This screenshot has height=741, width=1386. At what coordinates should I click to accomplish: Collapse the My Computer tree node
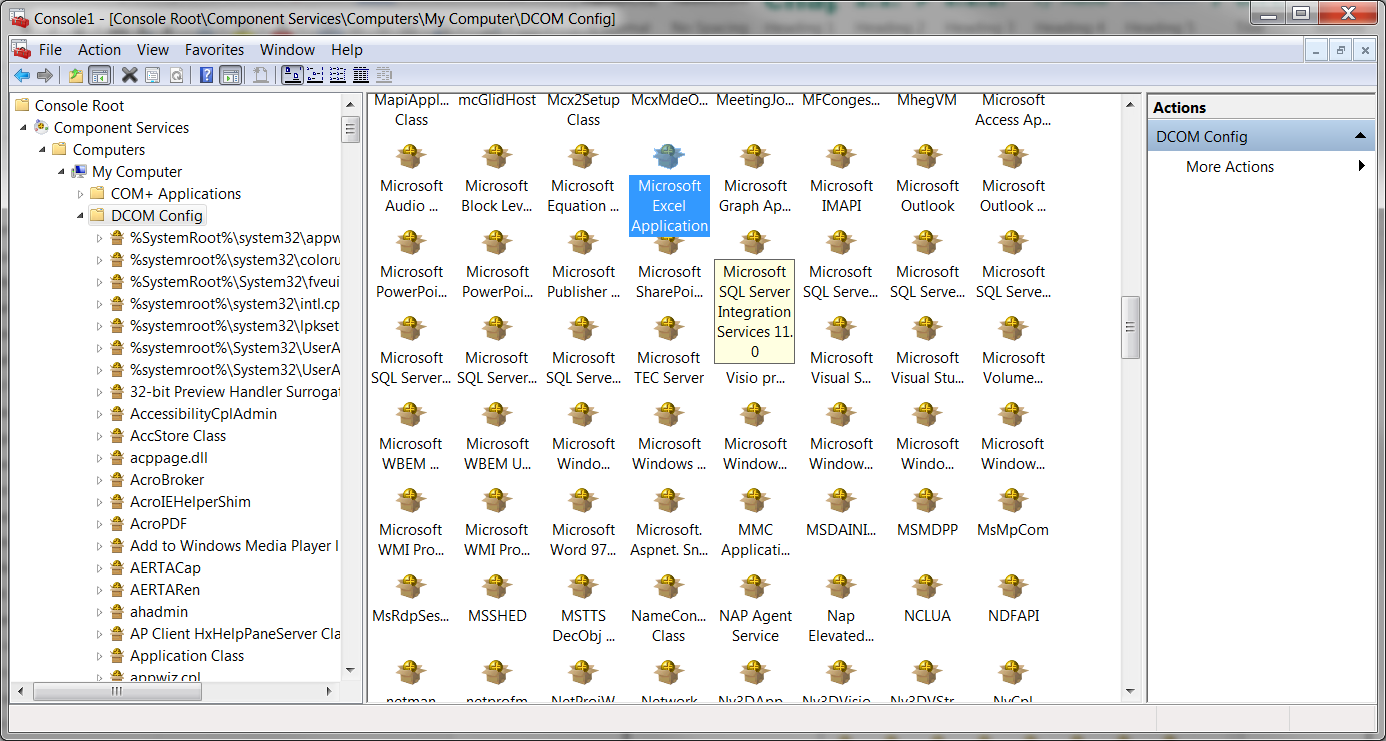[x=61, y=171]
